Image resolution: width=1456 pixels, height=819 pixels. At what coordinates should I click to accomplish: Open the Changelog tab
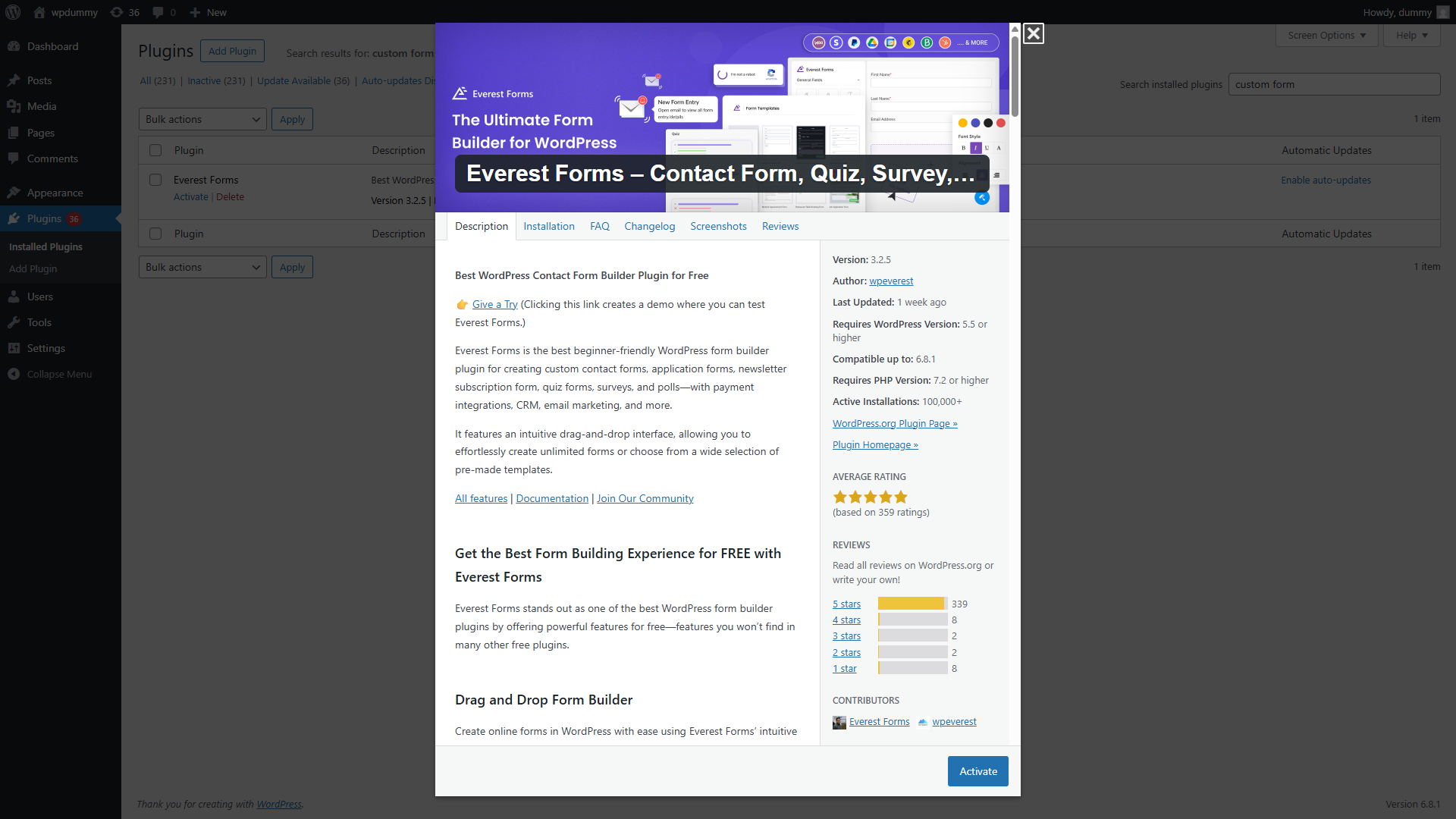click(650, 226)
